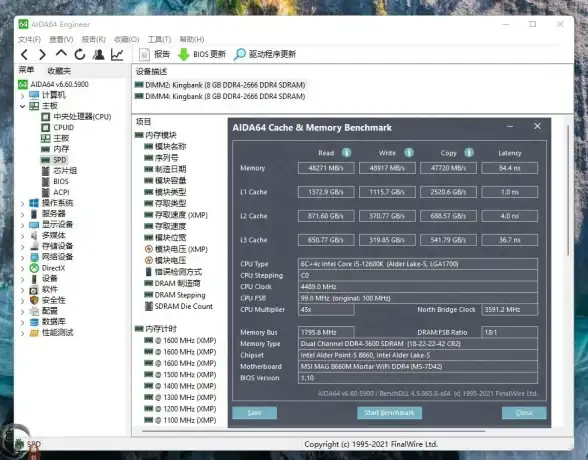Expand the 多媒体 tree node
This screenshot has width=588, height=460.
point(22,236)
